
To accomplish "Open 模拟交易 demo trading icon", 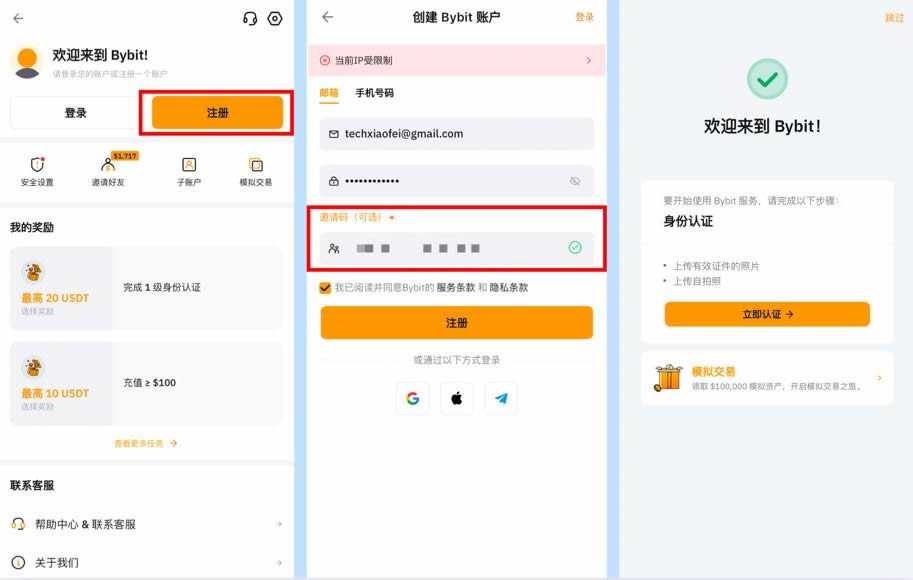I will click(x=256, y=165).
